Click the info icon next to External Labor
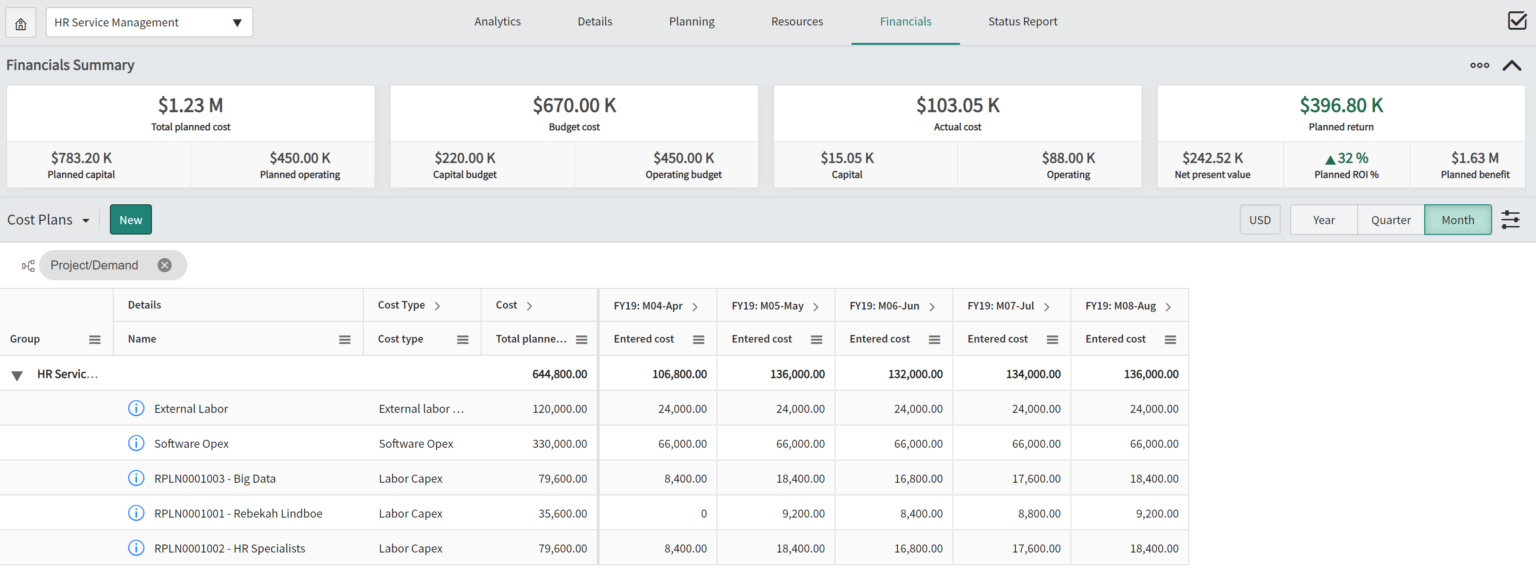1536x578 pixels. coord(136,408)
